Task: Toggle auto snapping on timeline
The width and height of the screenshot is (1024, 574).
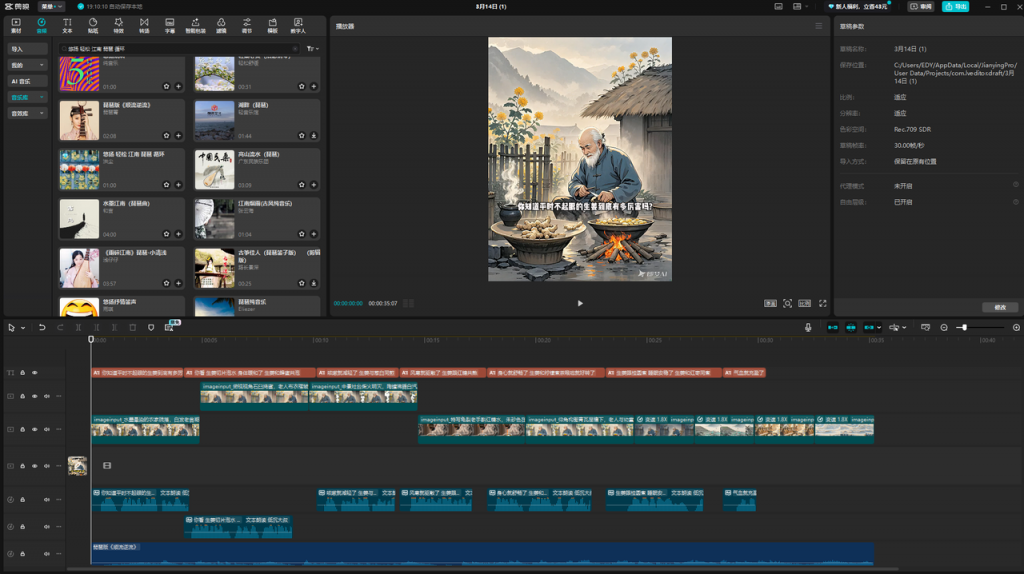Action: coord(851,327)
